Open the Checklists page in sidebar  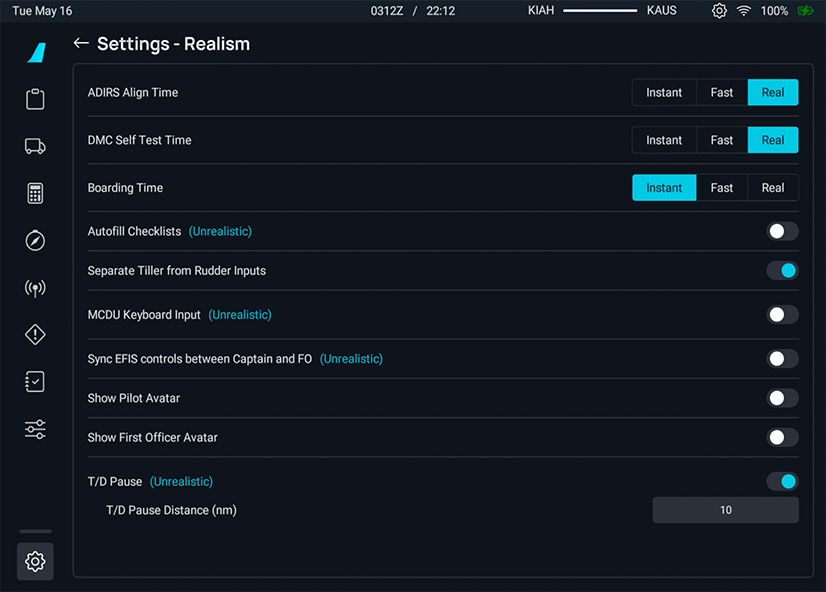tap(35, 382)
